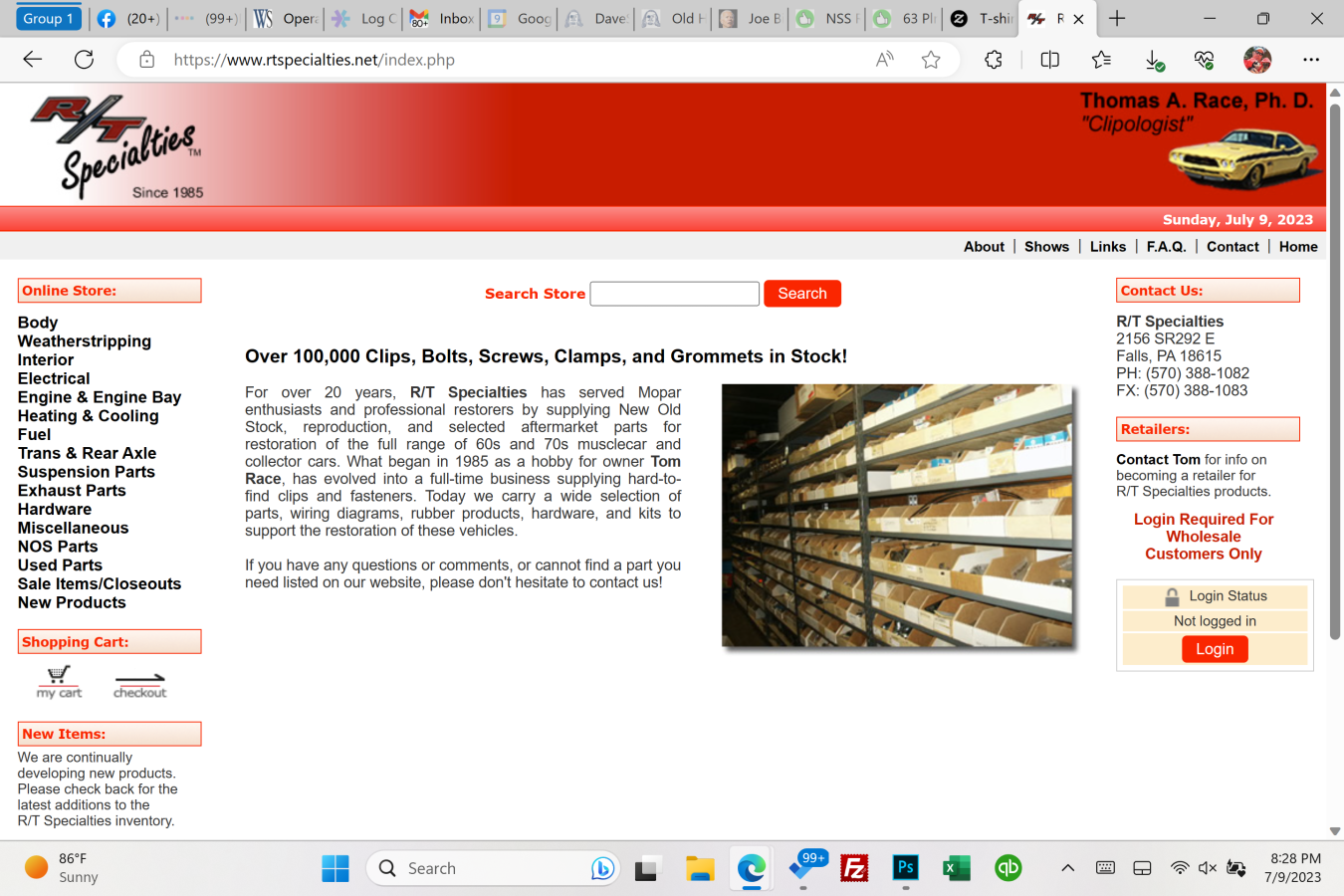
Task: Open QuickBooks from the taskbar
Action: point(1008,868)
